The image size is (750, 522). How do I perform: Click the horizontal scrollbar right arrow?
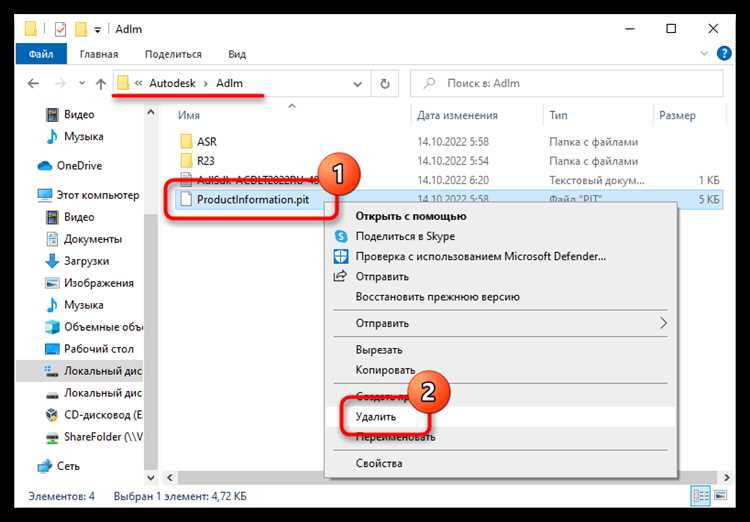pyautogui.click(x=727, y=478)
